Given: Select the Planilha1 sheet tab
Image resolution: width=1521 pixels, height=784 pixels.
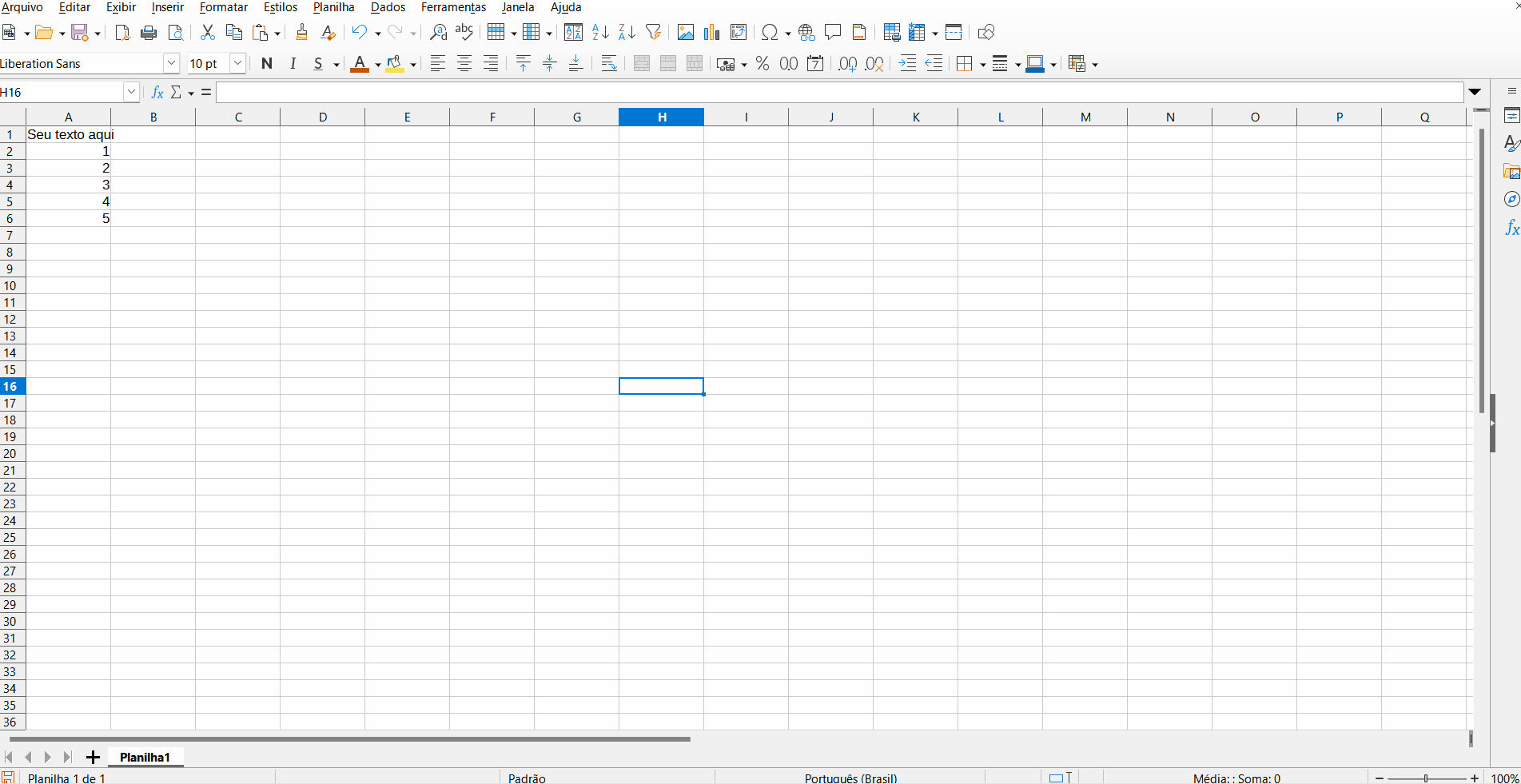Looking at the screenshot, I should (x=145, y=757).
